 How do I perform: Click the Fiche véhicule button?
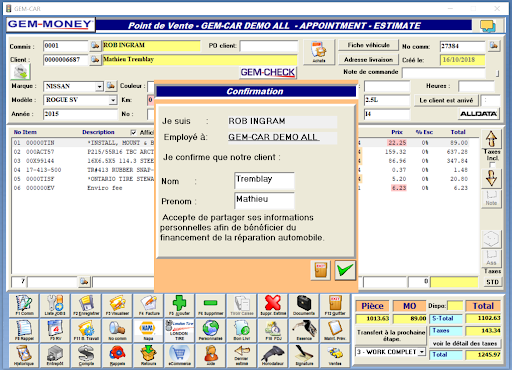368,45
